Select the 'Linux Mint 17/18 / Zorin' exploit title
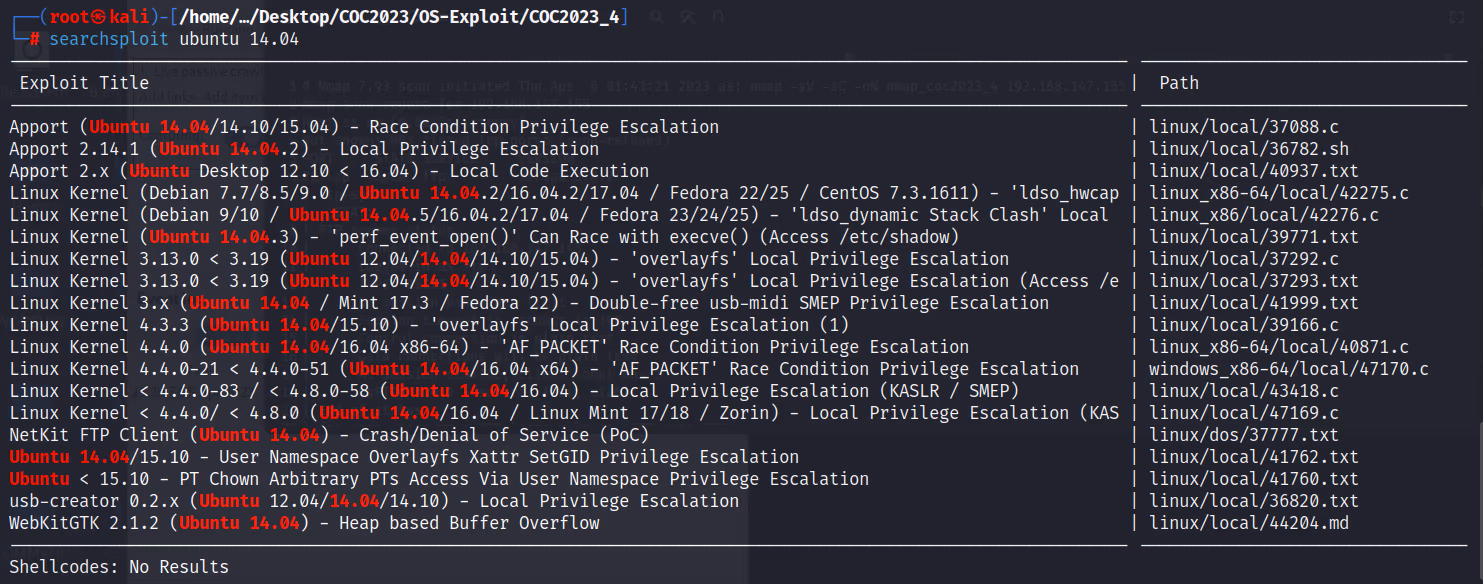Viewport: 1483px width, 584px height. 564,413
